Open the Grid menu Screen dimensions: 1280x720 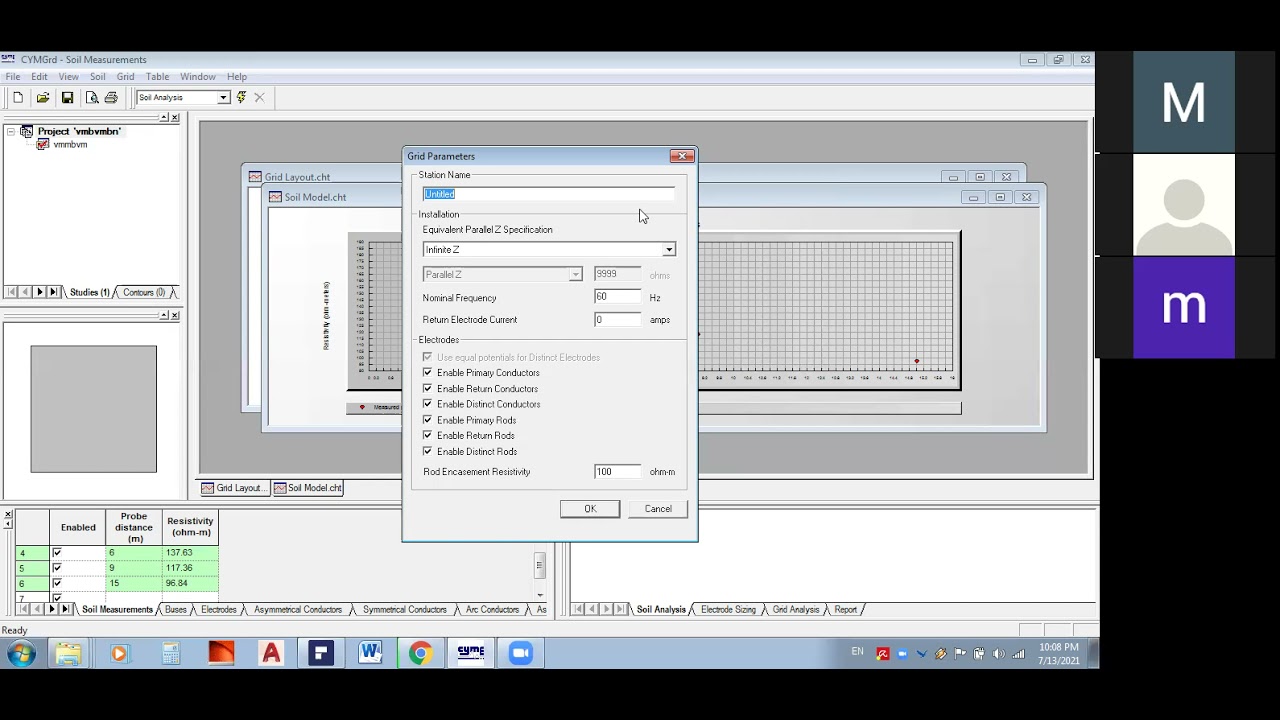tap(125, 77)
